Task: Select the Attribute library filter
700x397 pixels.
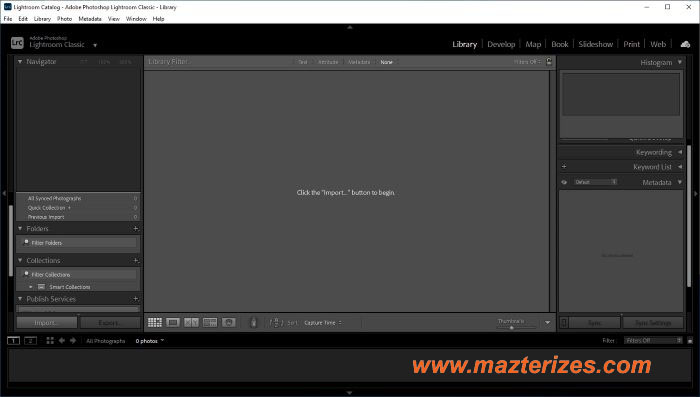Action: coord(328,62)
